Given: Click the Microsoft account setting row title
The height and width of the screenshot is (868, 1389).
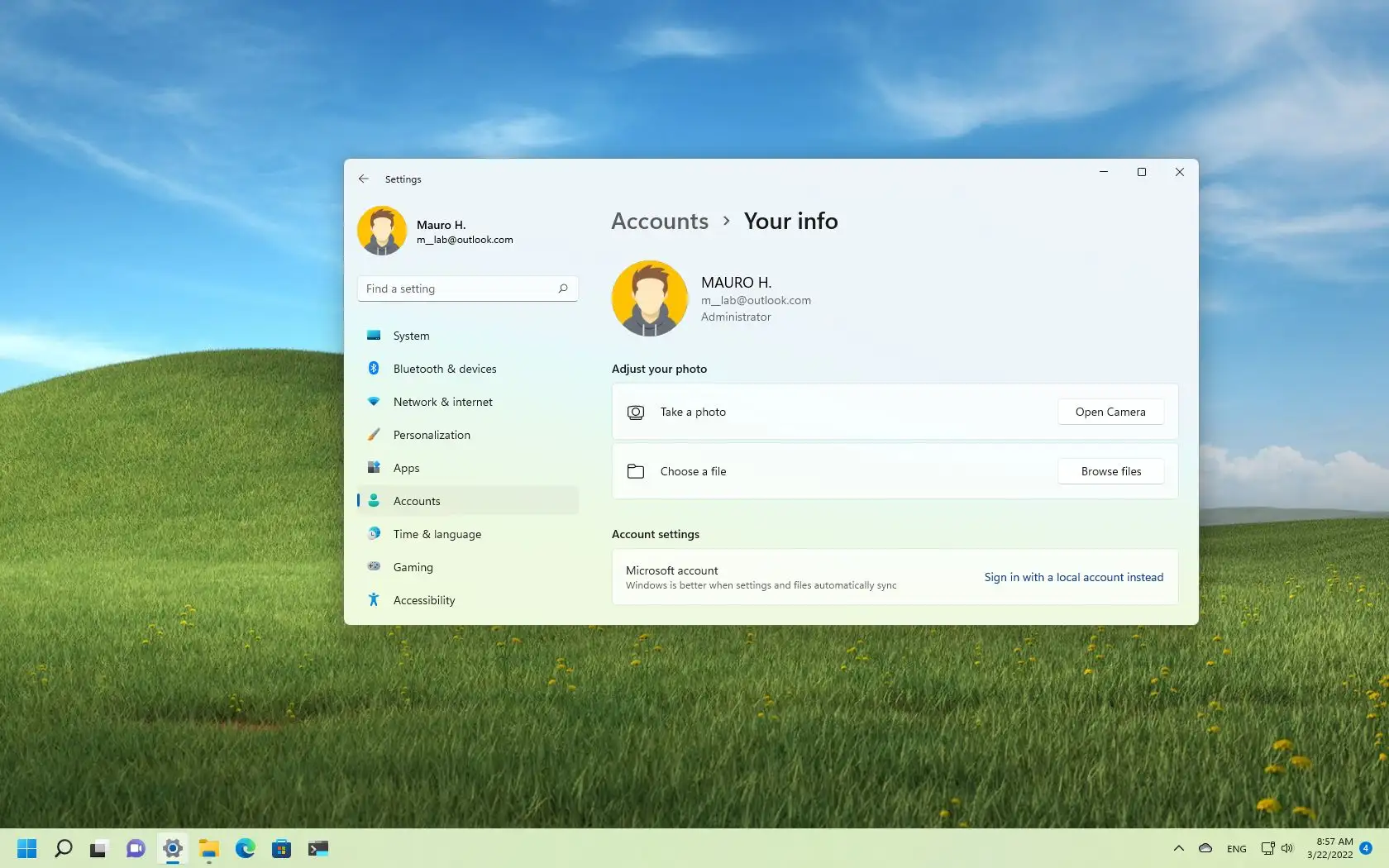Looking at the screenshot, I should 671,570.
